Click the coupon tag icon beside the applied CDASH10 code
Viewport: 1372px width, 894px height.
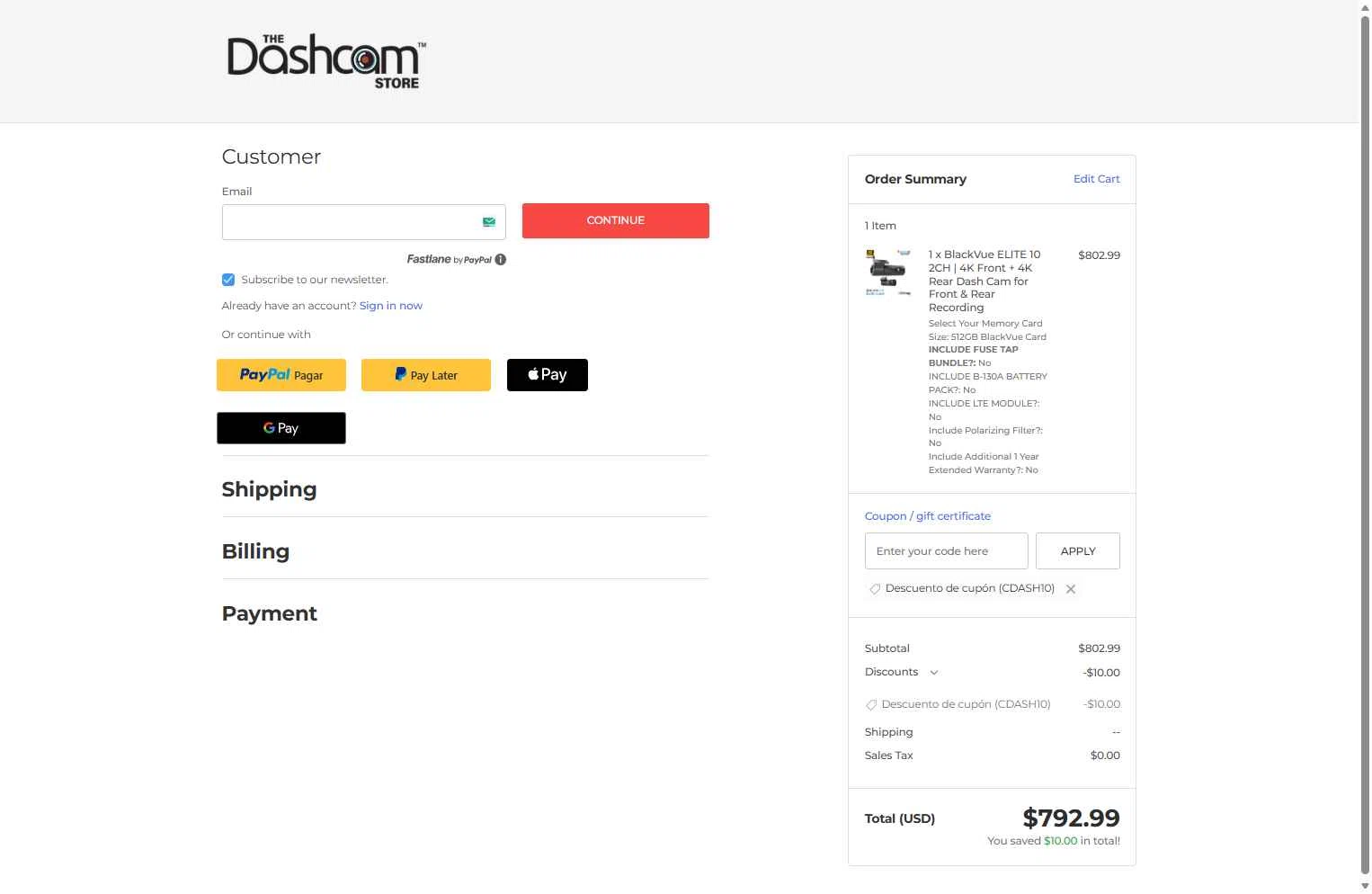(x=875, y=589)
